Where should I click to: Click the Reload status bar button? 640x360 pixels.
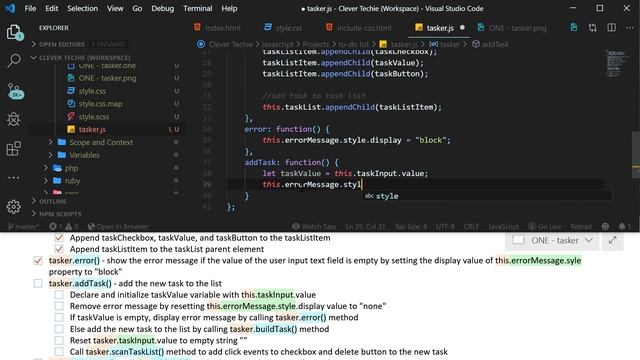tap(580, 226)
